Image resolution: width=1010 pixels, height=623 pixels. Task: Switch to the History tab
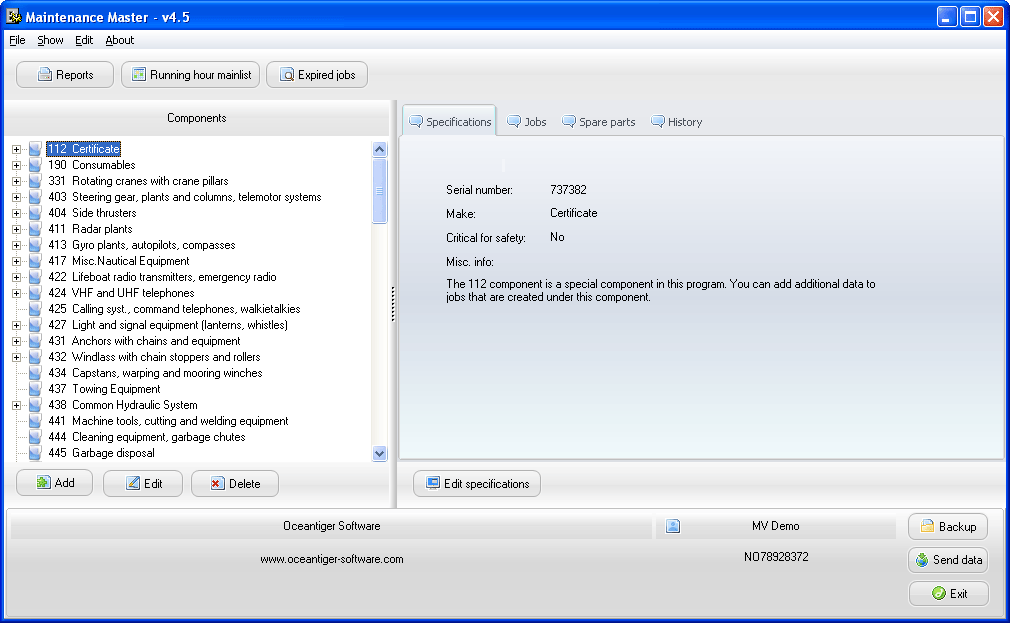point(677,122)
